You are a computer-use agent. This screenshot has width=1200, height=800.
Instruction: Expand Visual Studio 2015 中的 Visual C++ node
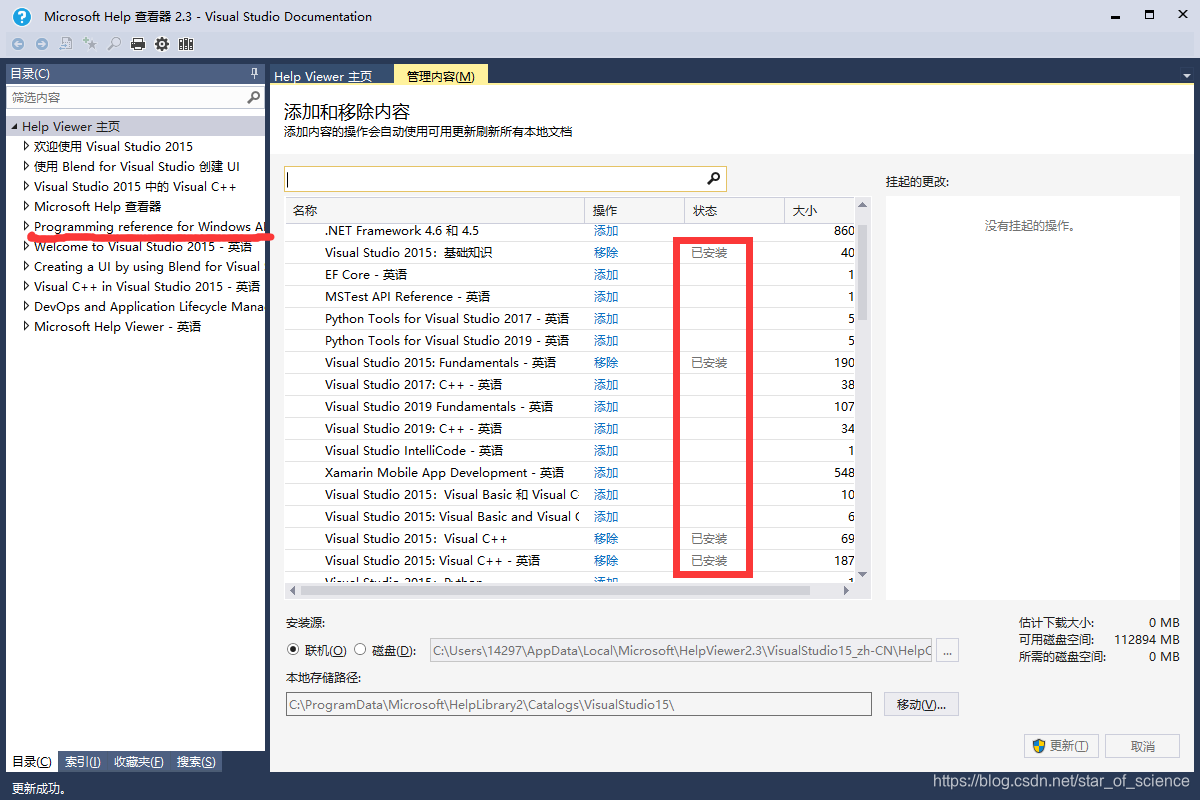[26, 186]
